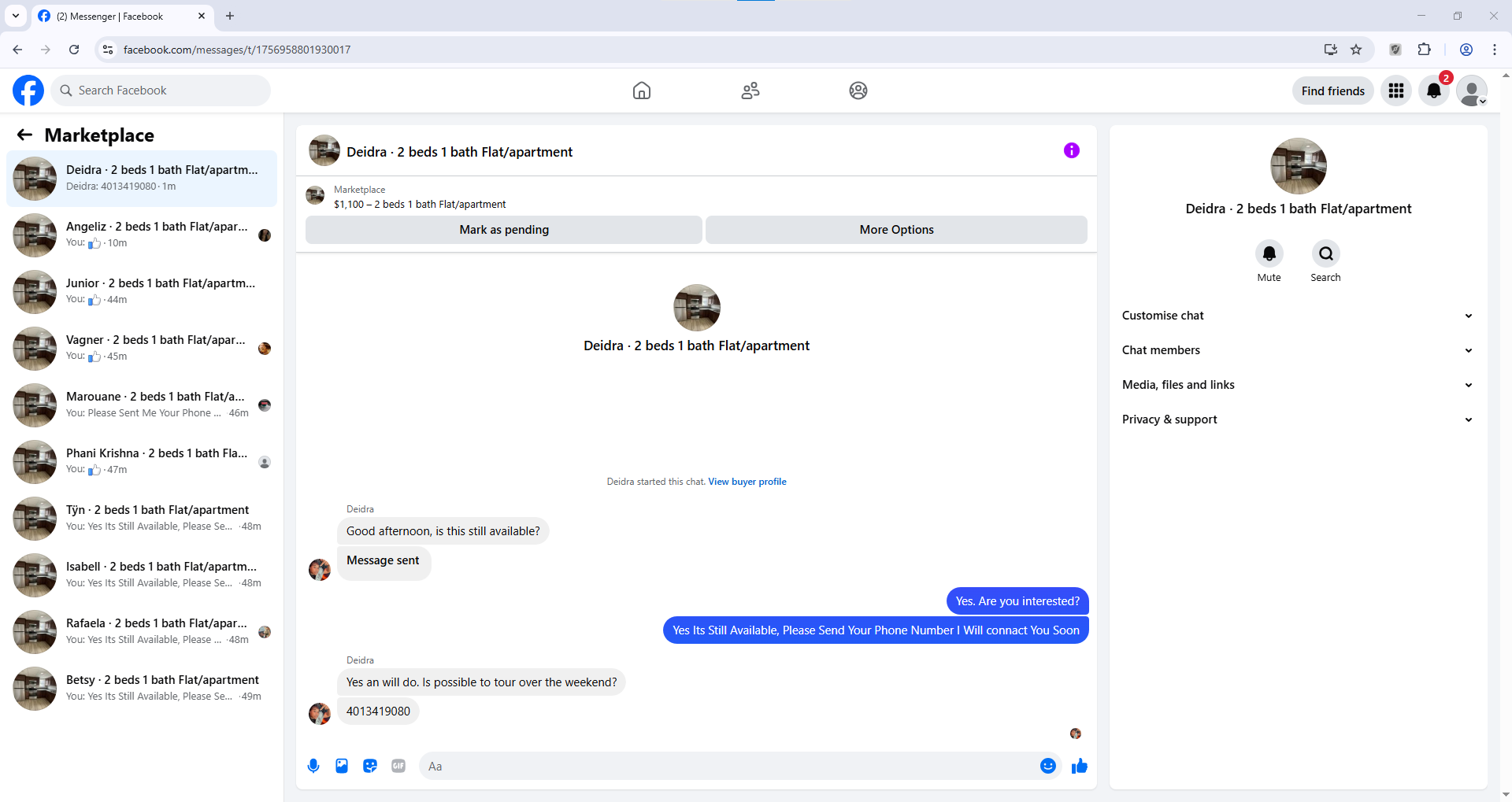Viewport: 1512px width, 802px height.
Task: Open Angeliz conversation in list
Action: pos(142,235)
